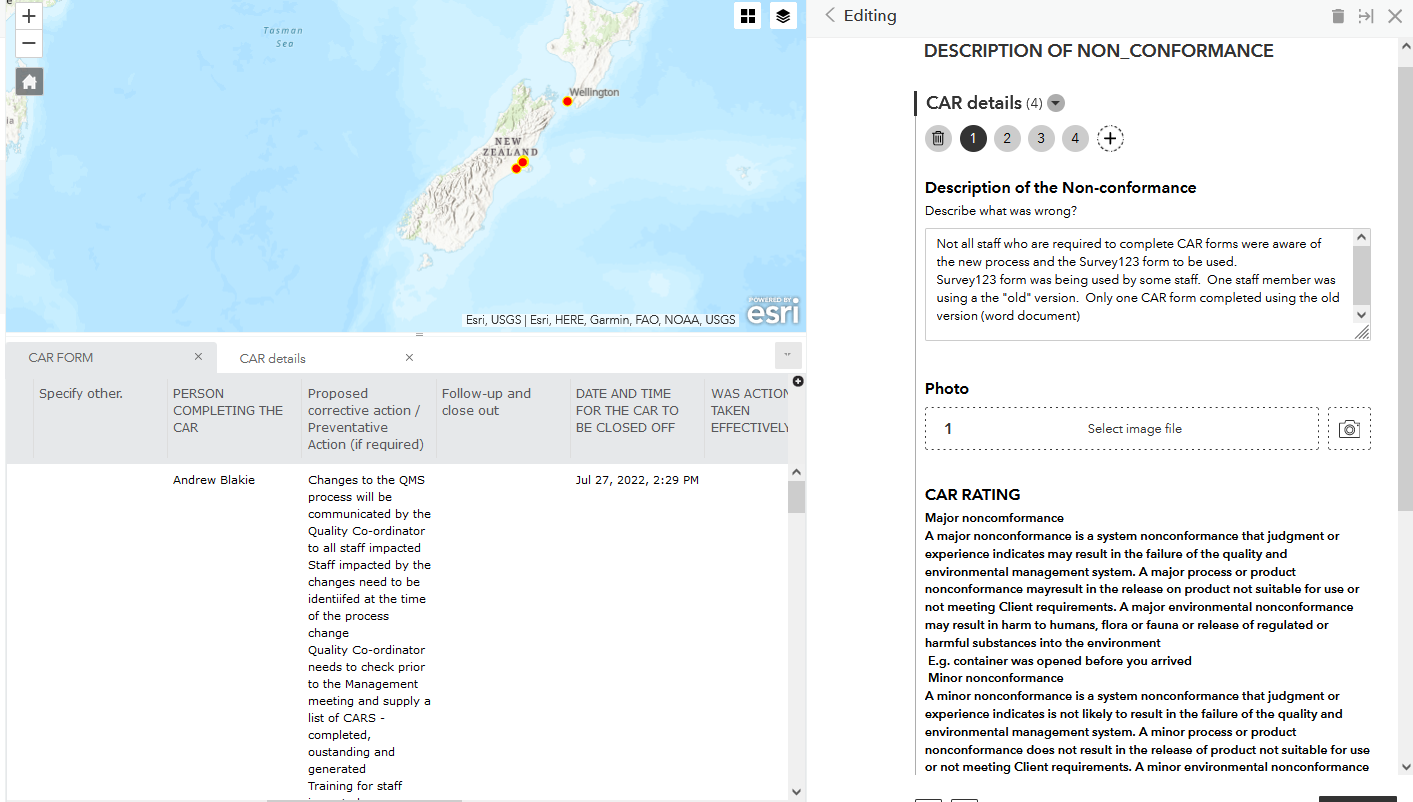Viewport: 1413px width, 802px height.
Task: Delete the record with Editing header trash icon
Action: pyautogui.click(x=1338, y=16)
